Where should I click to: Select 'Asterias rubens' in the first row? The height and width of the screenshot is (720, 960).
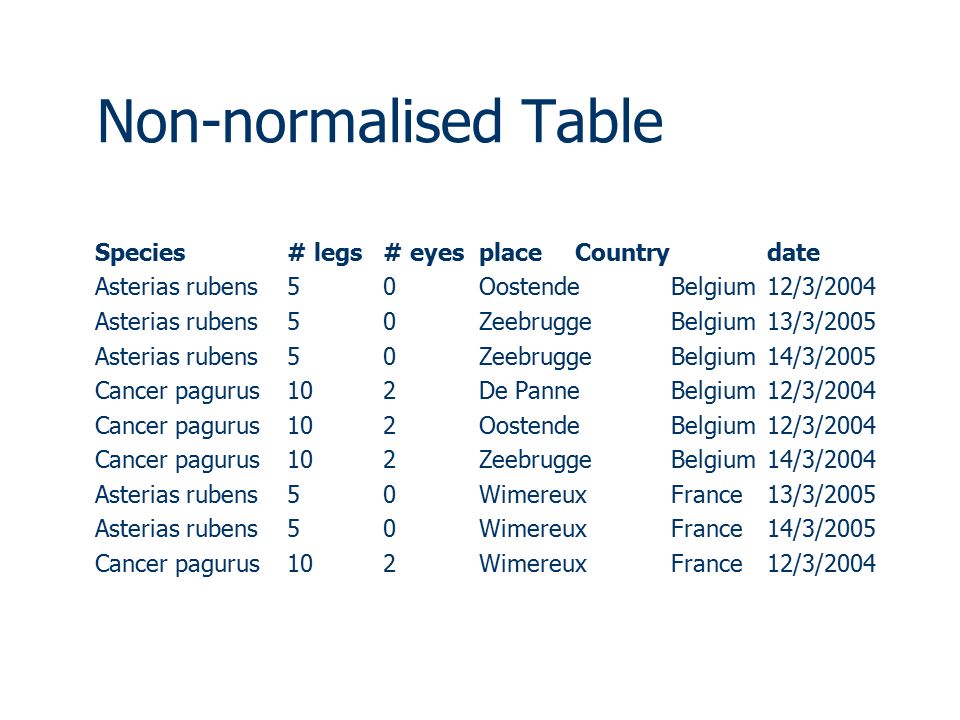(x=176, y=287)
